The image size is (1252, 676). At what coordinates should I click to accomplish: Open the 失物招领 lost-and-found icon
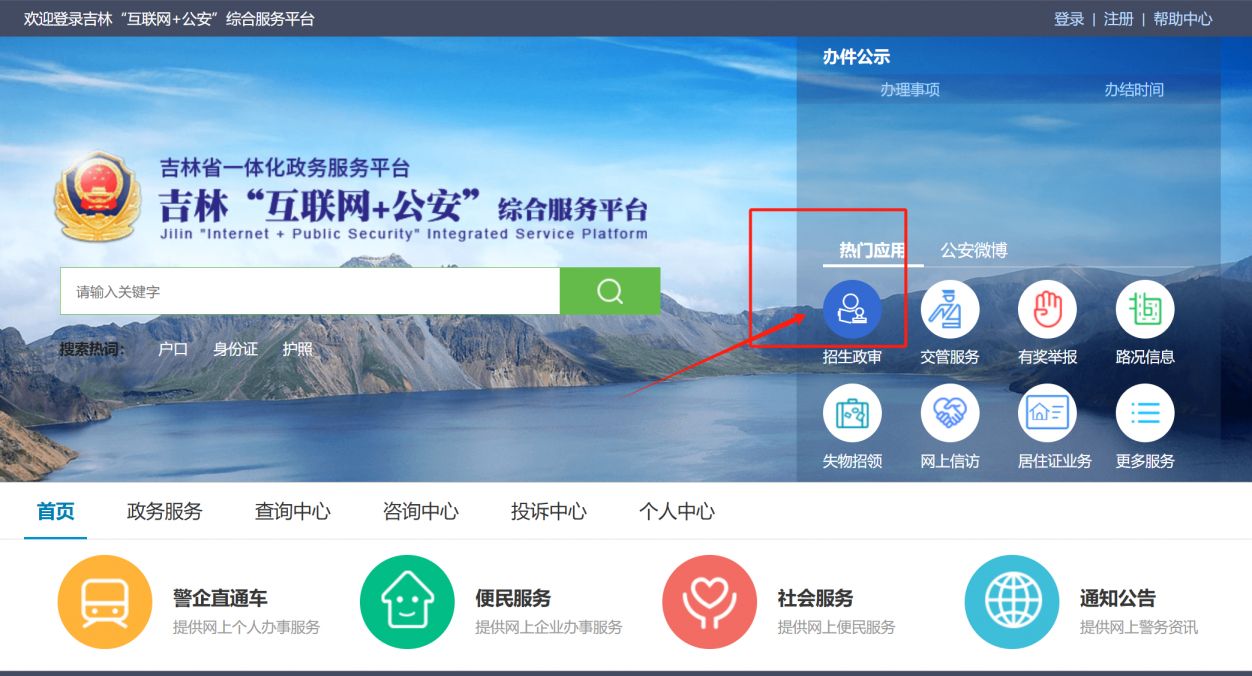pos(852,413)
